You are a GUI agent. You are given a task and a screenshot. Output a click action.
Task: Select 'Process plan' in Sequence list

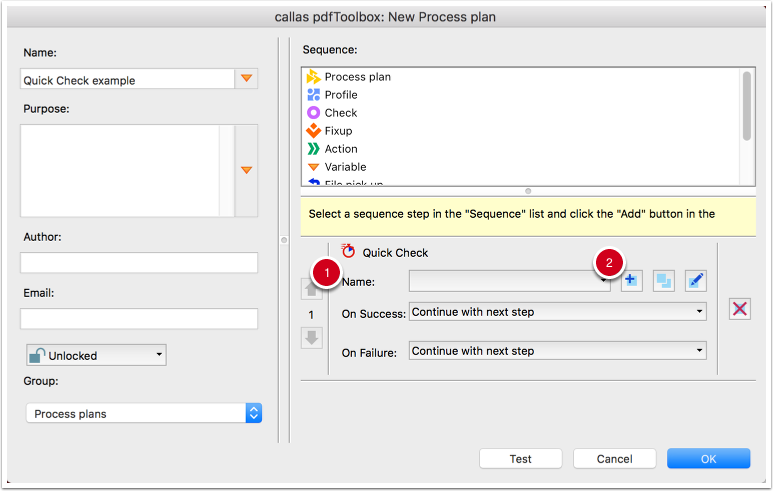(x=357, y=77)
